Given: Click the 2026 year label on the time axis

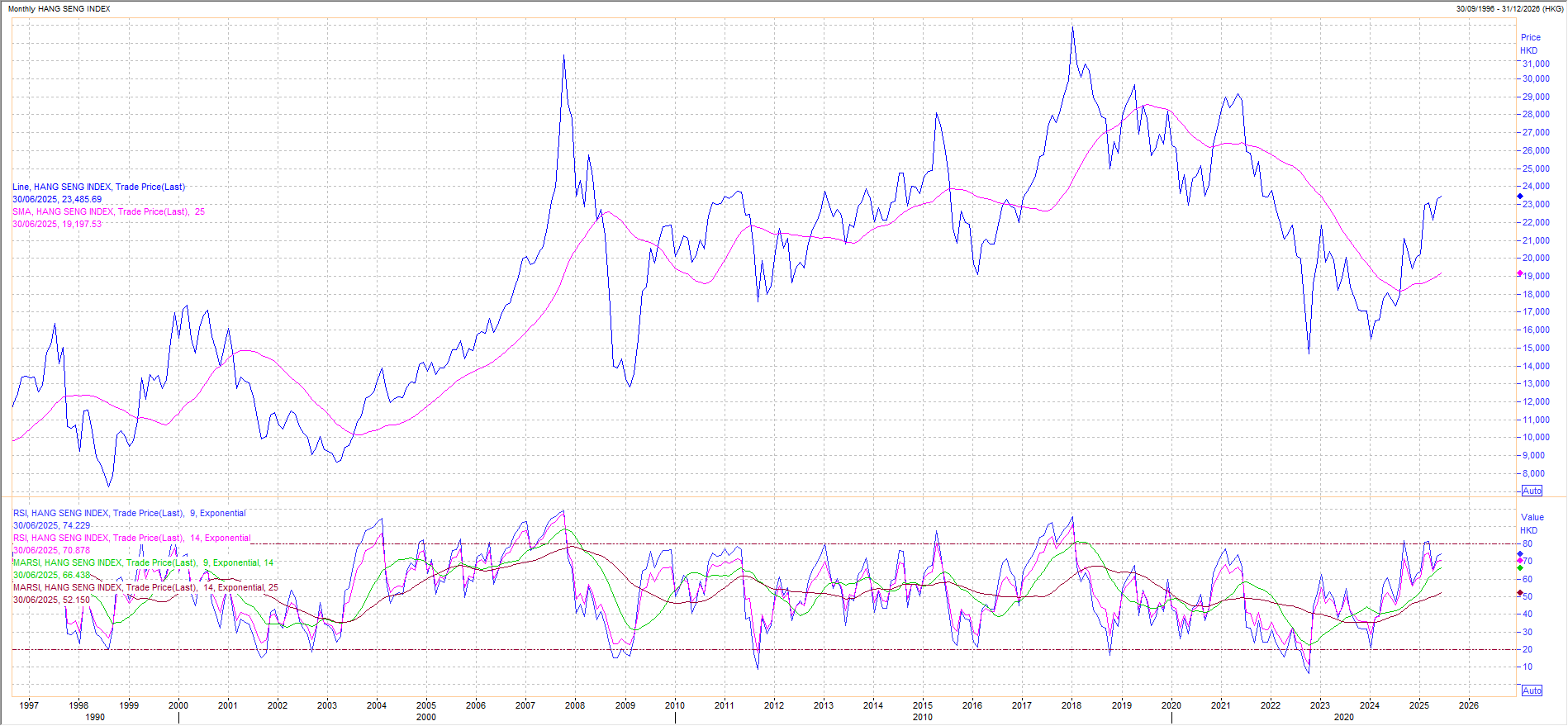Looking at the screenshot, I should pos(1469,706).
